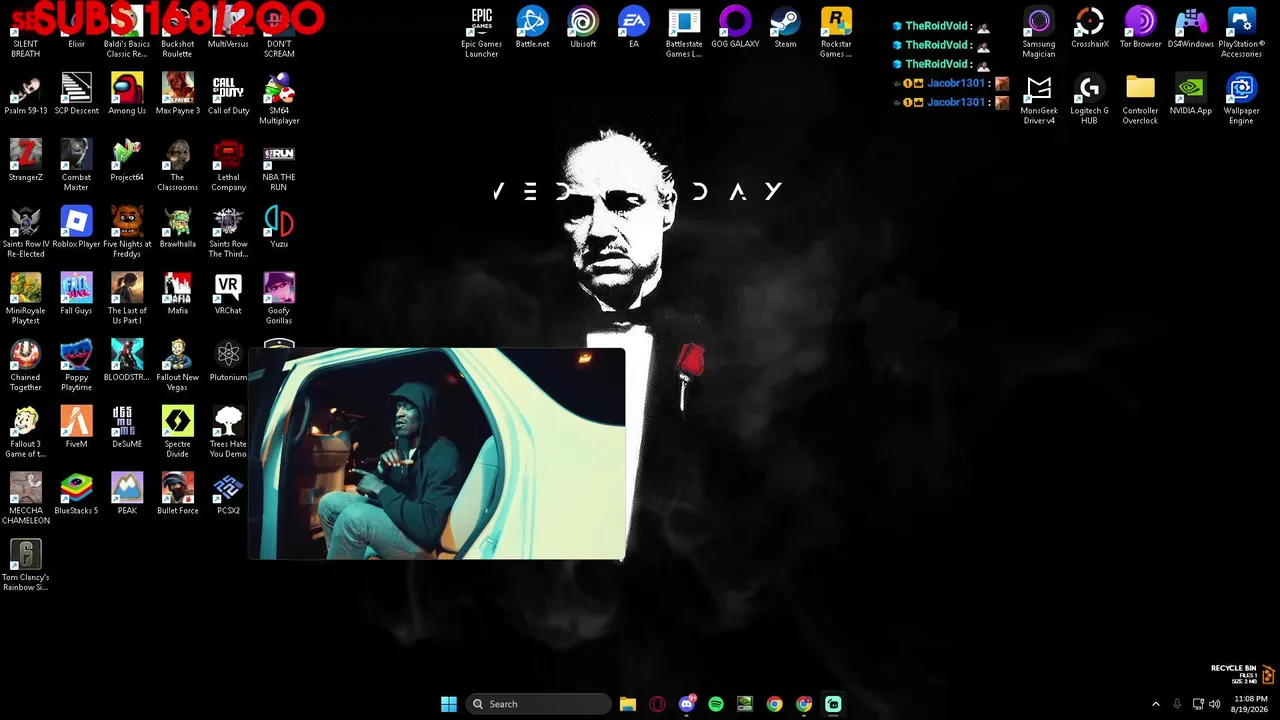
Task: Select the CrosshairX desktop icon
Action: point(1090,28)
